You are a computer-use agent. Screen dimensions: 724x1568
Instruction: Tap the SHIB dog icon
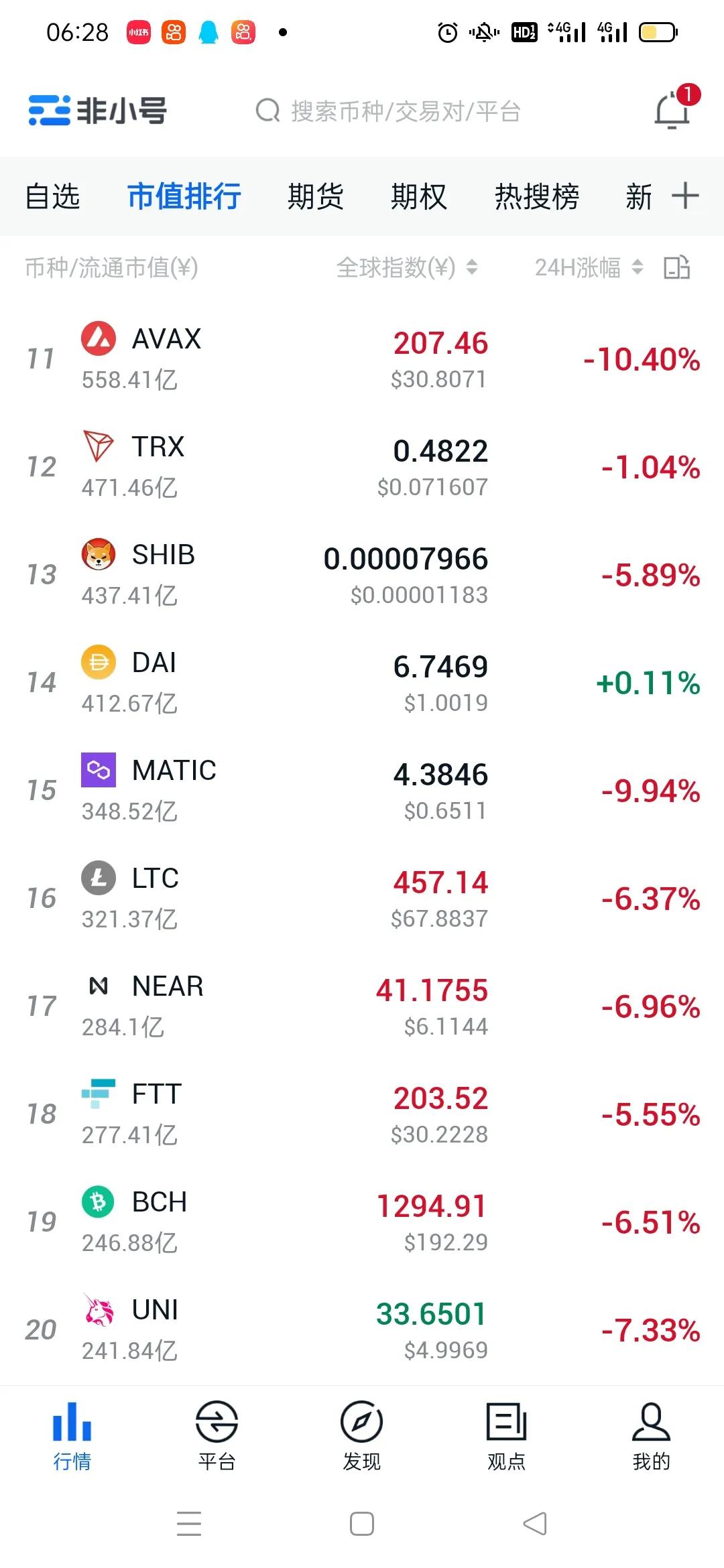coord(99,554)
